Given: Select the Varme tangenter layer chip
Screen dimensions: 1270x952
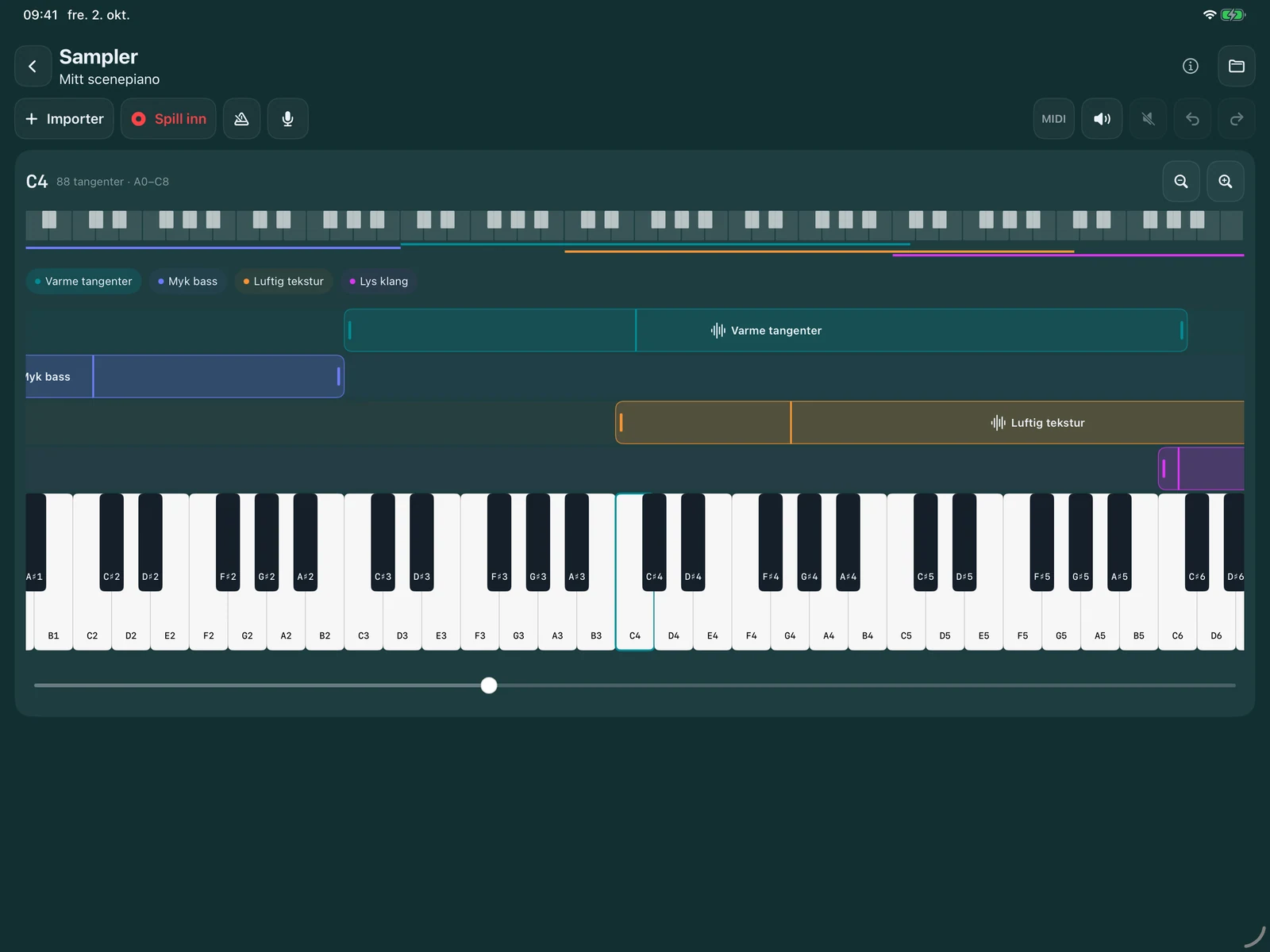Looking at the screenshot, I should point(83,282).
